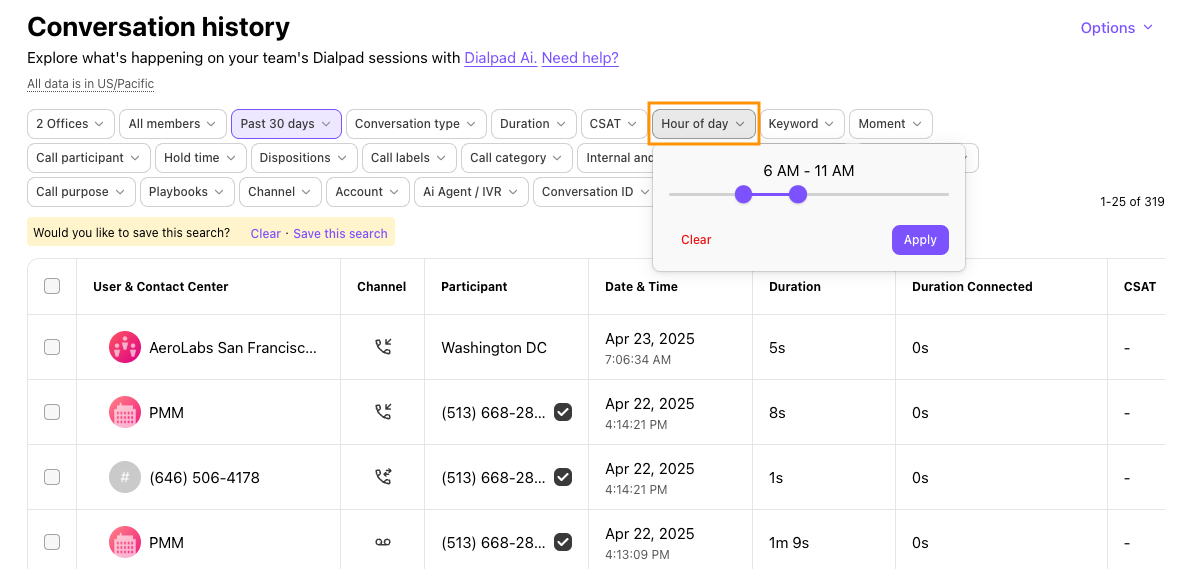Click the All data is in US/Pacific note

[x=91, y=84]
